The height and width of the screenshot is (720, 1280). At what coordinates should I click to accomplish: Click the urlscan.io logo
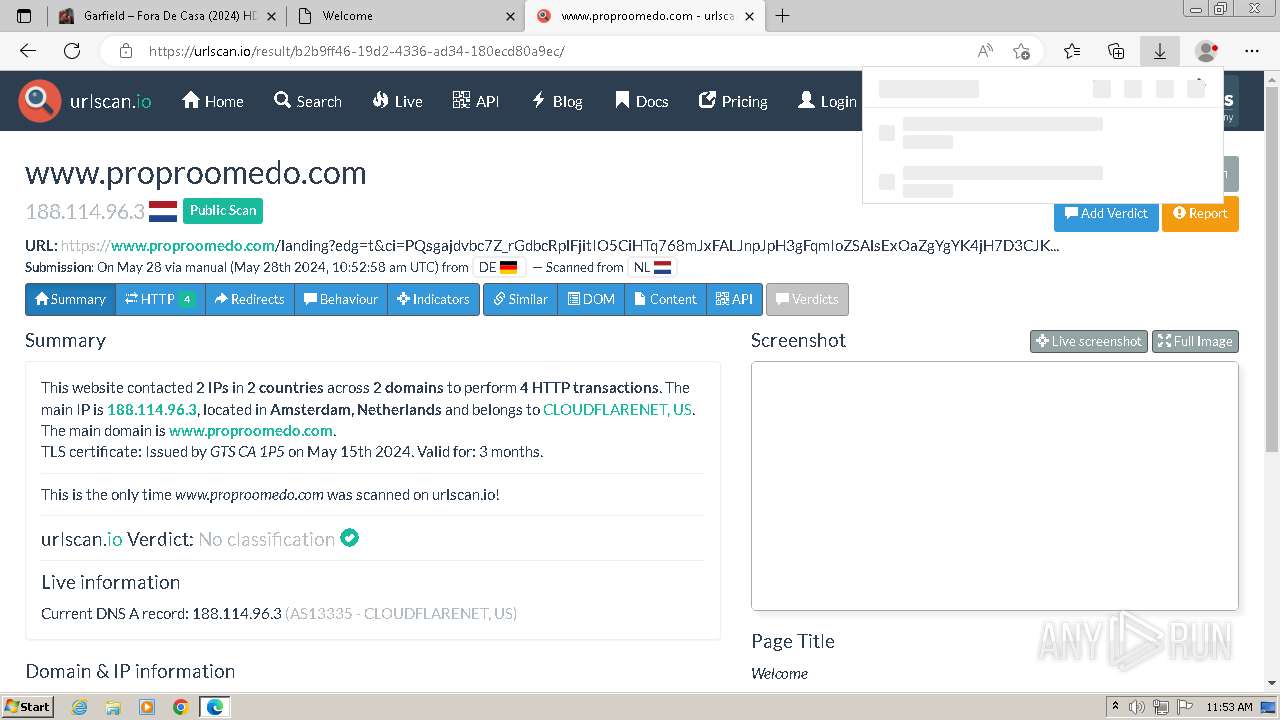pyautogui.click(x=85, y=101)
